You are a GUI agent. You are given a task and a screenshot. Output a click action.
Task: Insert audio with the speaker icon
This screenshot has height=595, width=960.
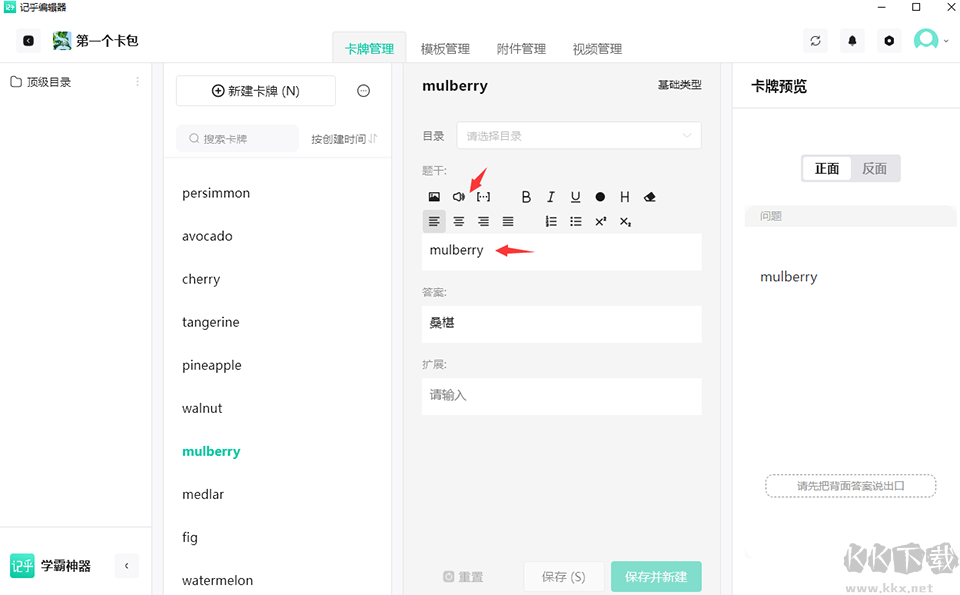point(459,196)
